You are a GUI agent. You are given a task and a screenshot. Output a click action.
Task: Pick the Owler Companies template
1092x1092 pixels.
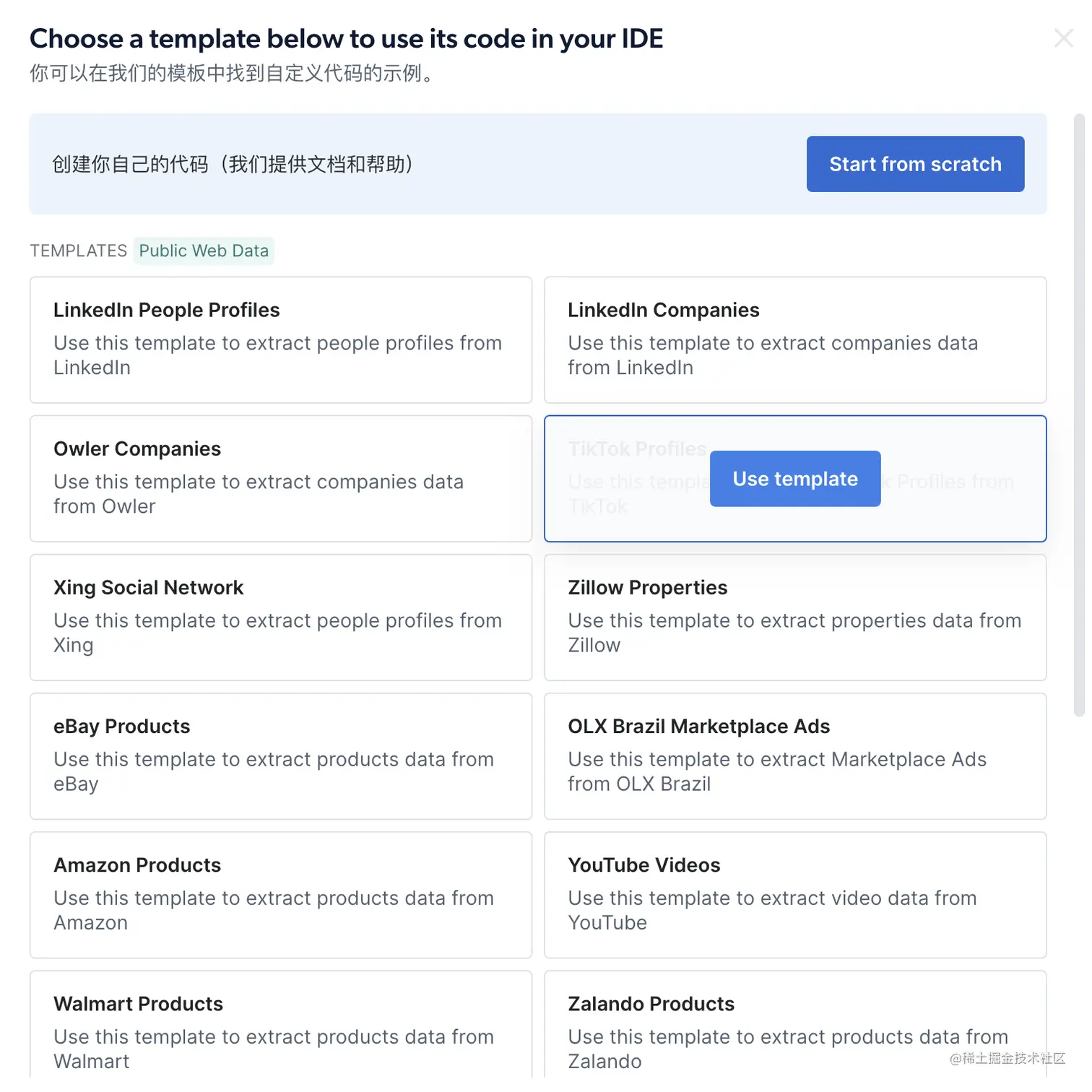pyautogui.click(x=280, y=478)
